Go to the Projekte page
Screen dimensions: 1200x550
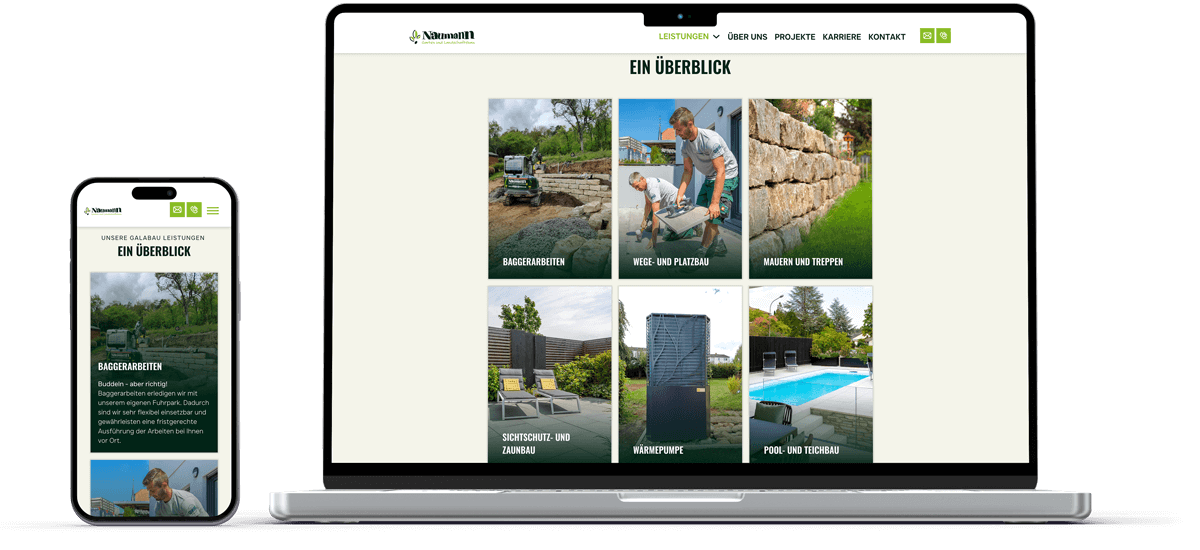tap(795, 37)
